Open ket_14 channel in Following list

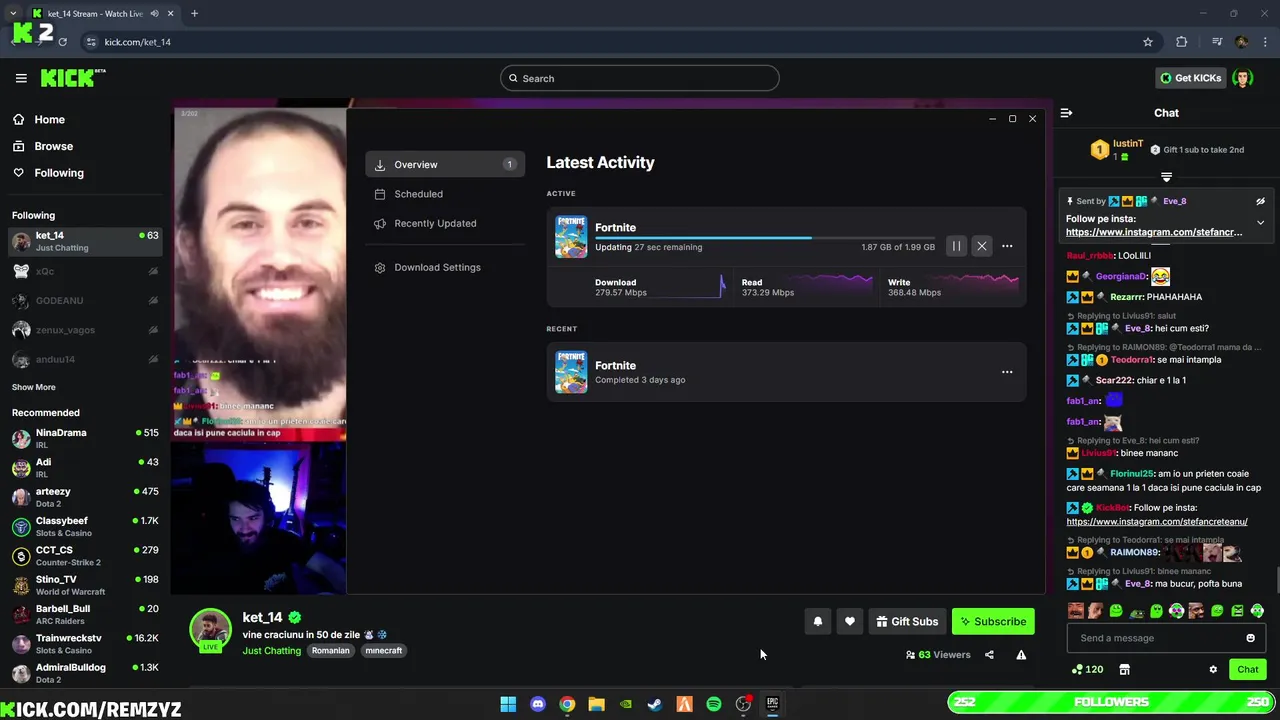point(85,241)
